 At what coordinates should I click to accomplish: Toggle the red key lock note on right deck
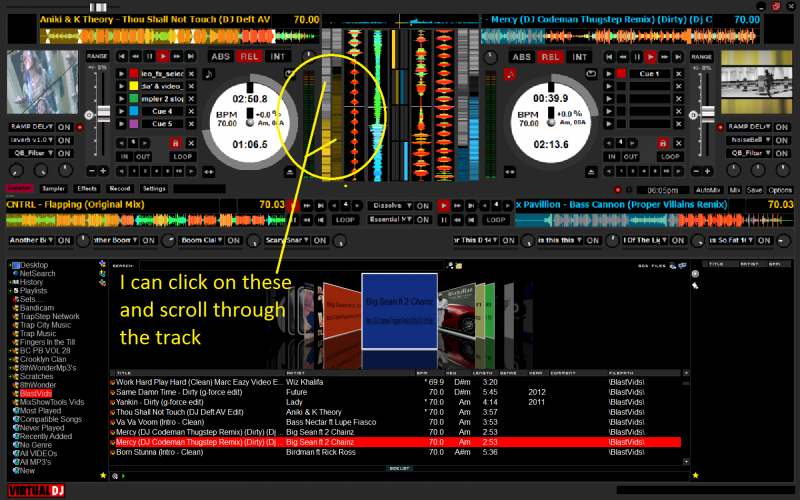pyautogui.click(x=510, y=74)
